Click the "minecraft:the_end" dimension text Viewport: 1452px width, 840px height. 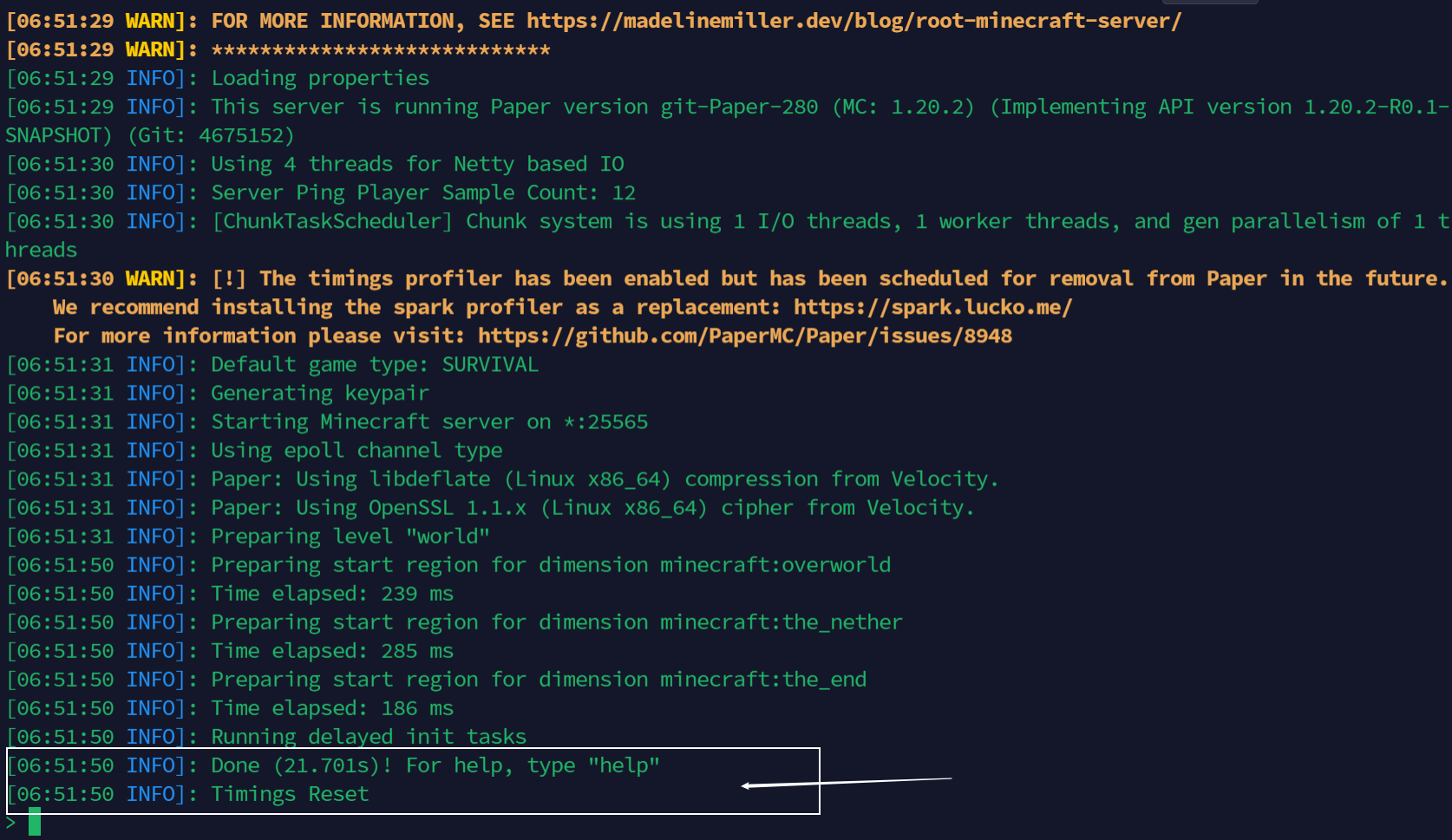[x=763, y=680]
